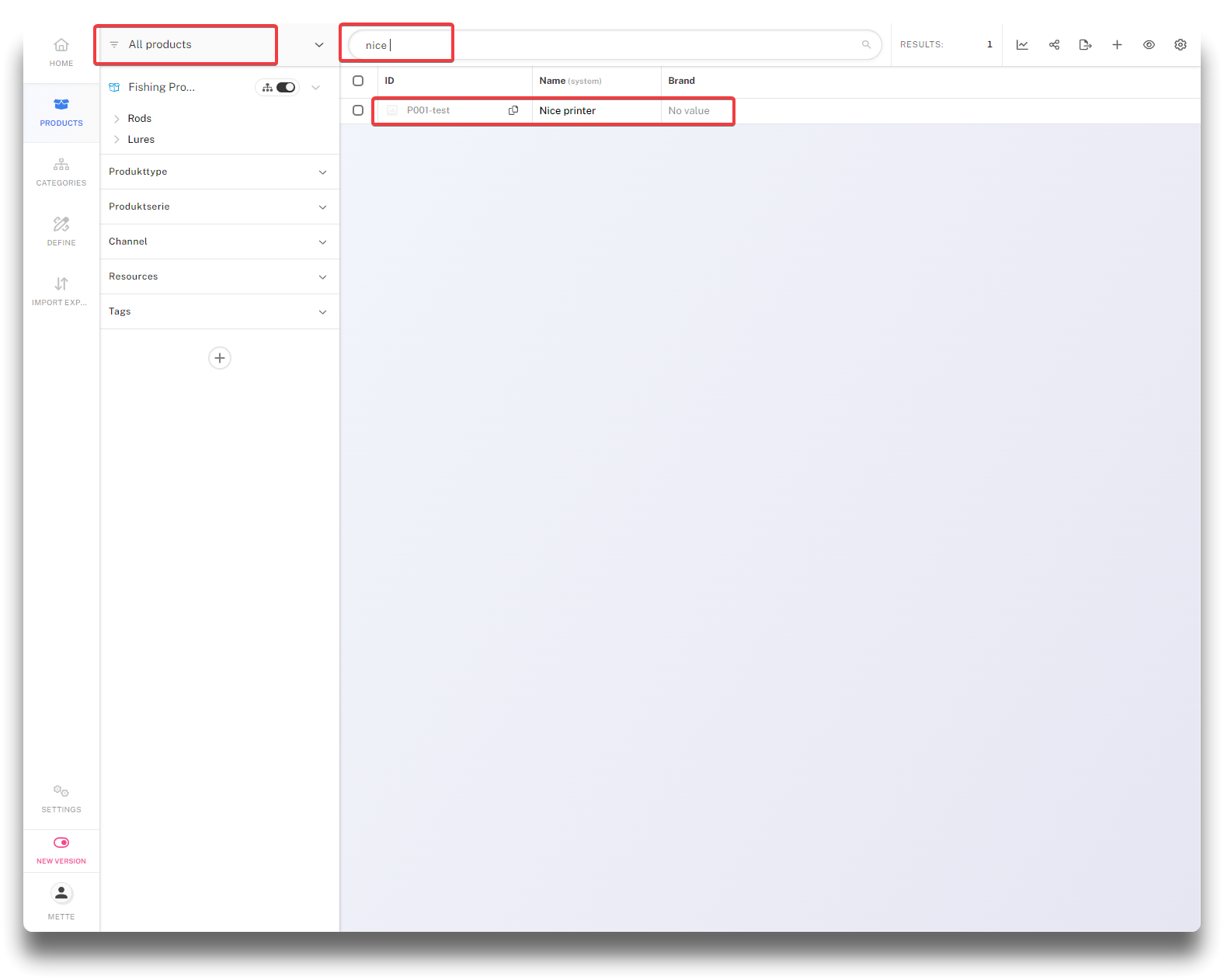
Task: Expand the Rods tree item
Action: [x=116, y=119]
